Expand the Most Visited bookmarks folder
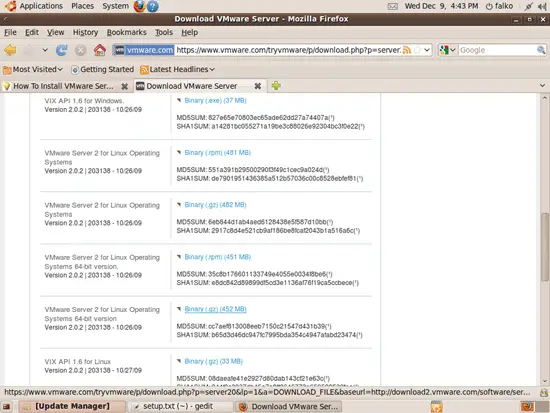 pos(33,69)
